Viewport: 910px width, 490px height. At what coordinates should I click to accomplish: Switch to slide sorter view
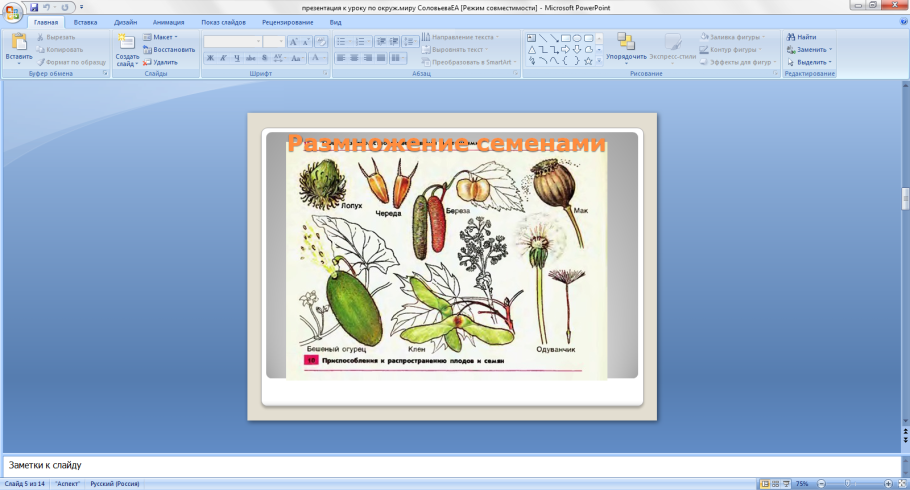pos(775,484)
